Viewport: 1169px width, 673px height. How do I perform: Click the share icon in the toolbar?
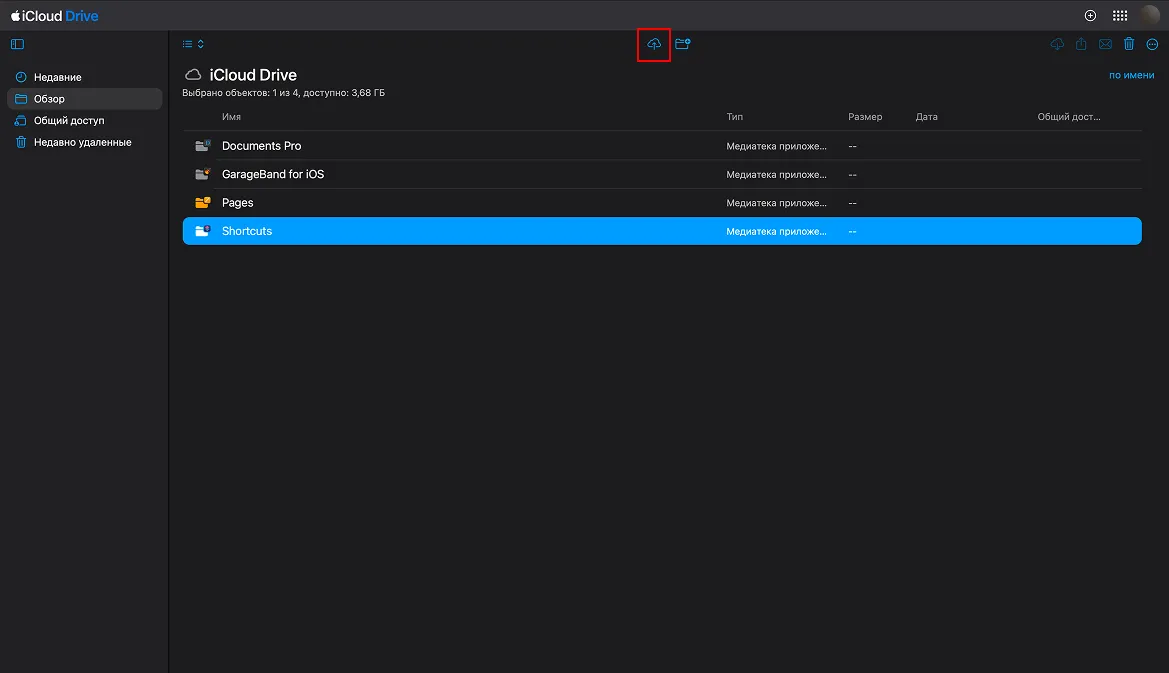[1081, 44]
